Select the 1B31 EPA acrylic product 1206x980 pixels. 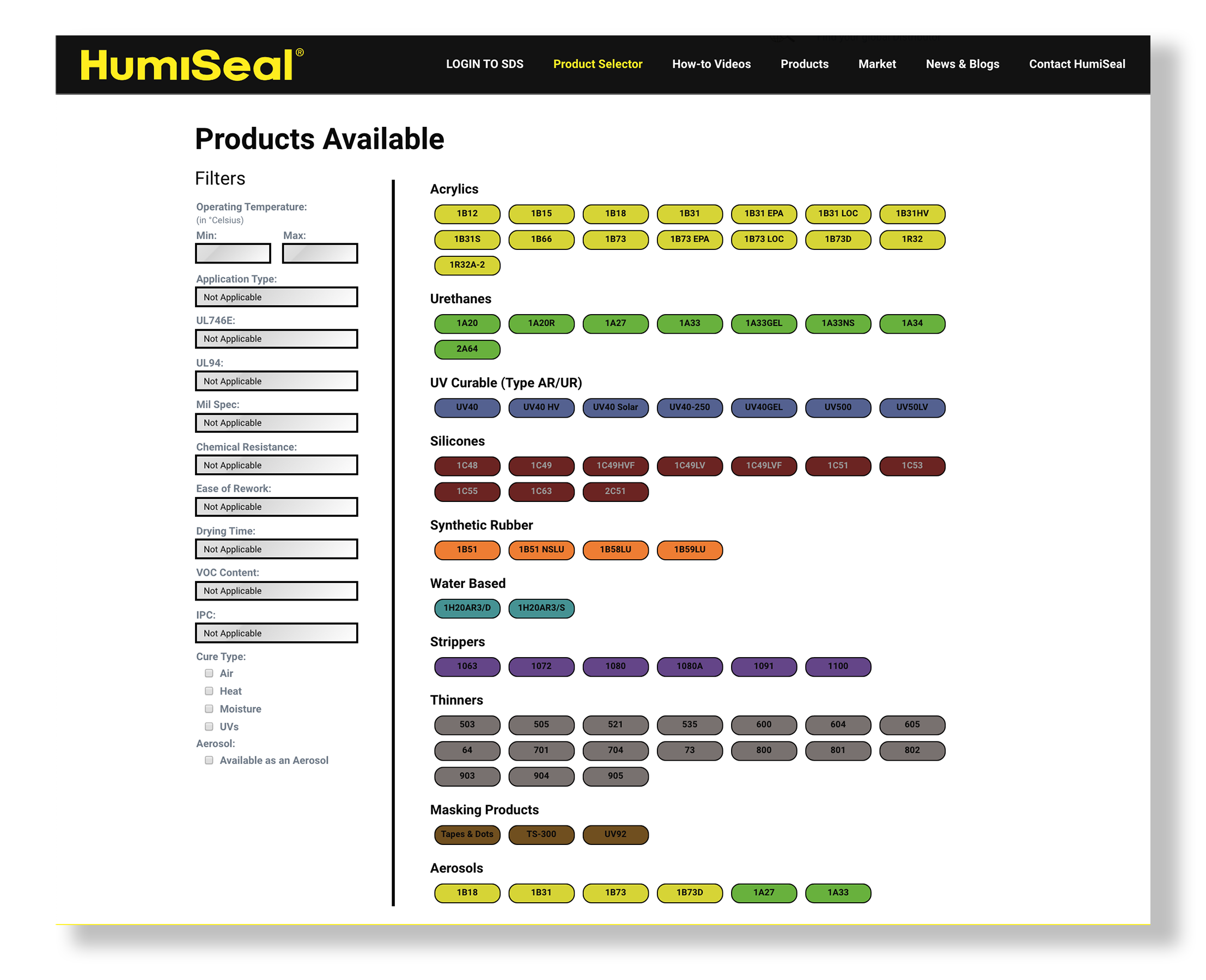pyautogui.click(x=763, y=213)
